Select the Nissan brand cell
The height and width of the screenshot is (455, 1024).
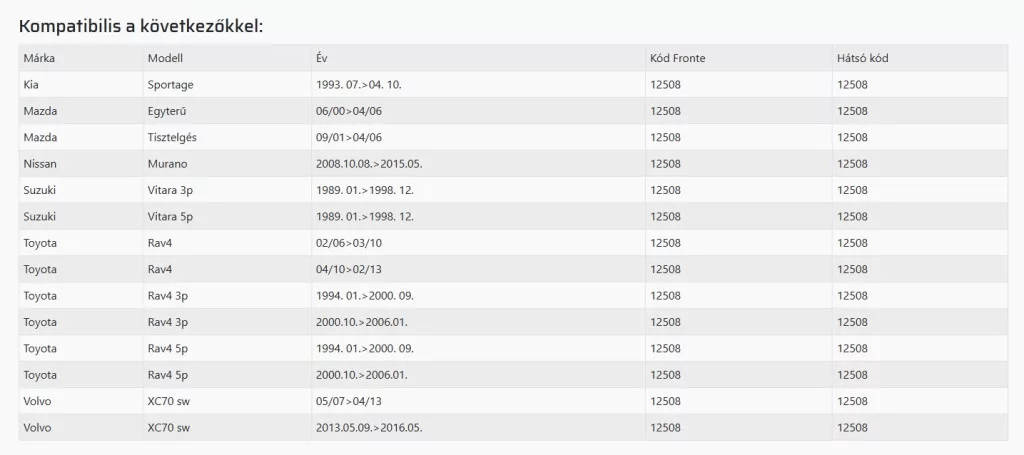pyautogui.click(x=39, y=164)
